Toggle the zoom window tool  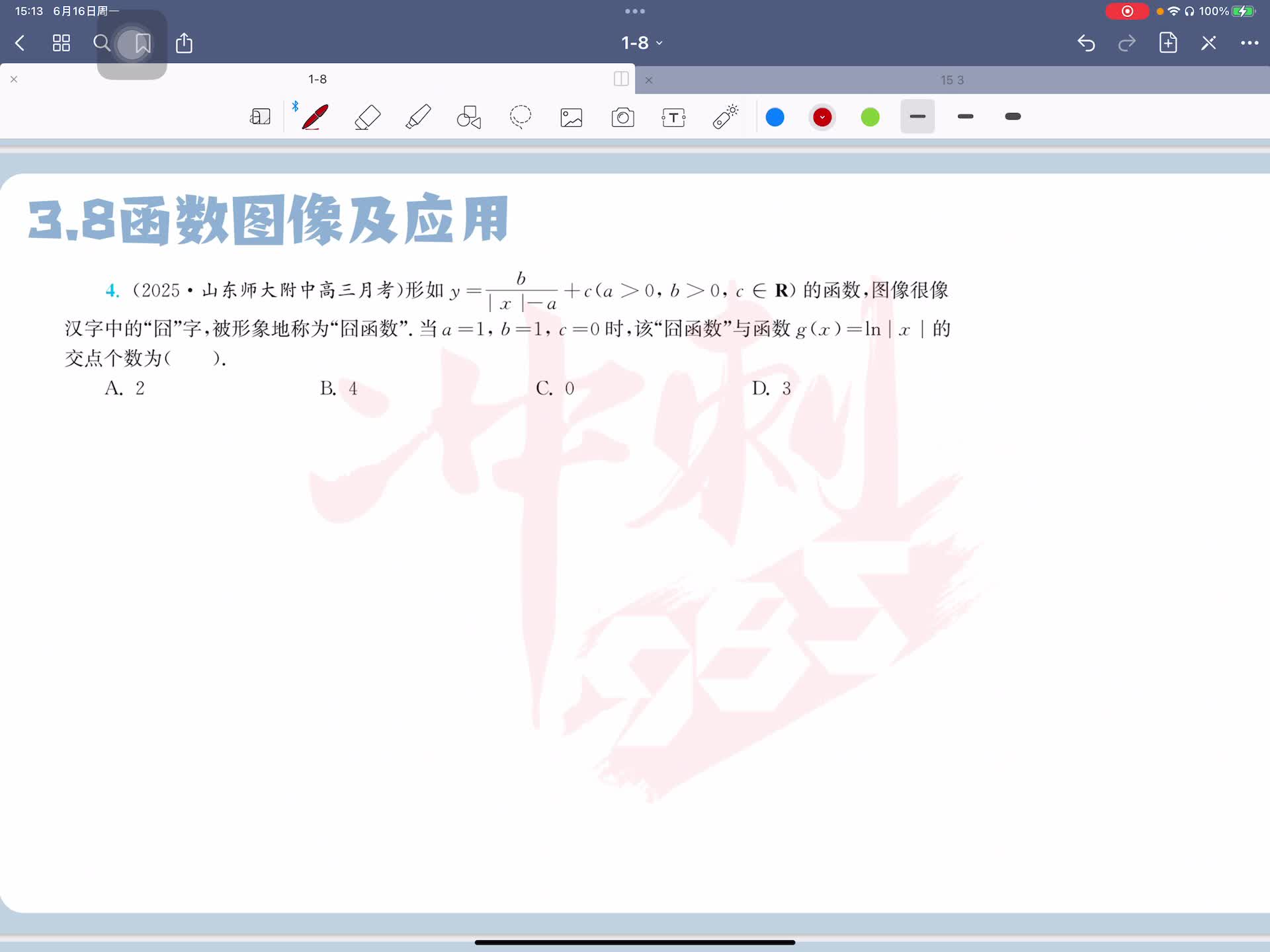tap(260, 117)
